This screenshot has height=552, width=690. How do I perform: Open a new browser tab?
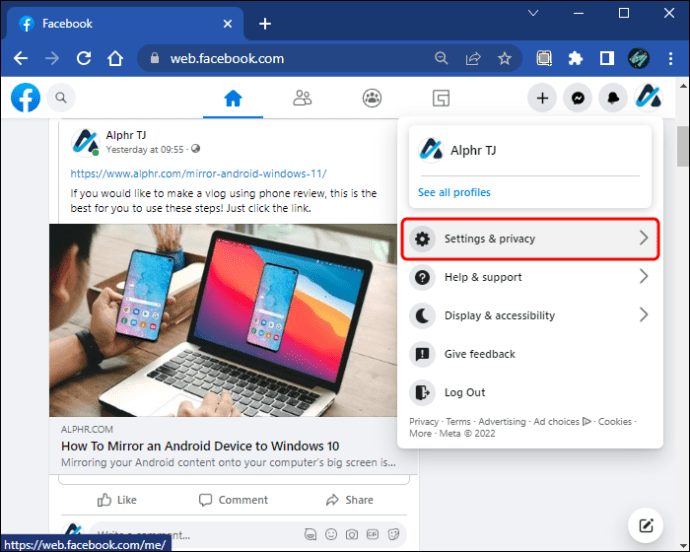coord(265,24)
